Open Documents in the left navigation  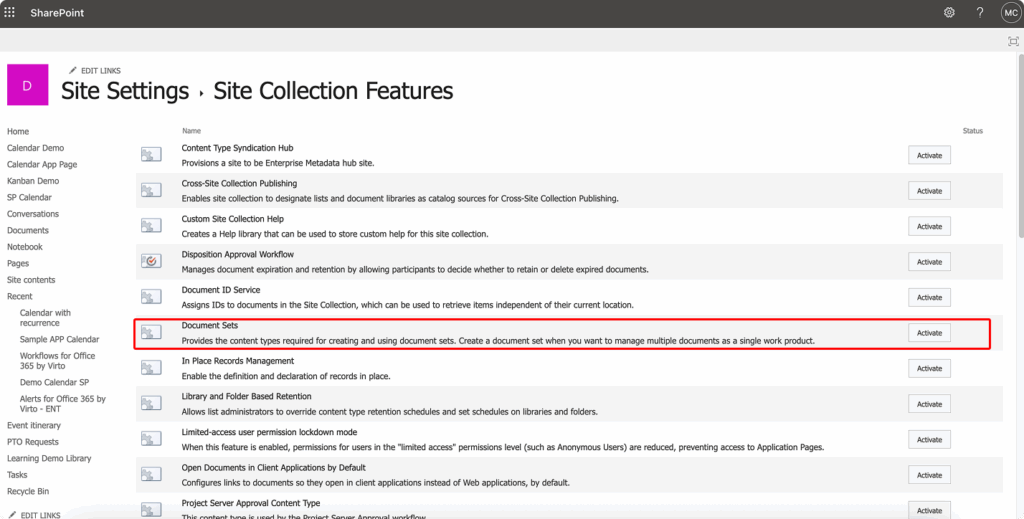coord(28,230)
